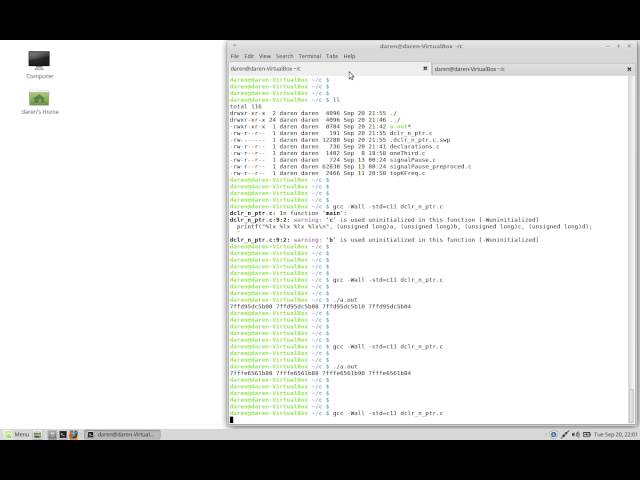This screenshot has width=640, height=480.
Task: Close the second terminal tab
Action: tap(629, 69)
